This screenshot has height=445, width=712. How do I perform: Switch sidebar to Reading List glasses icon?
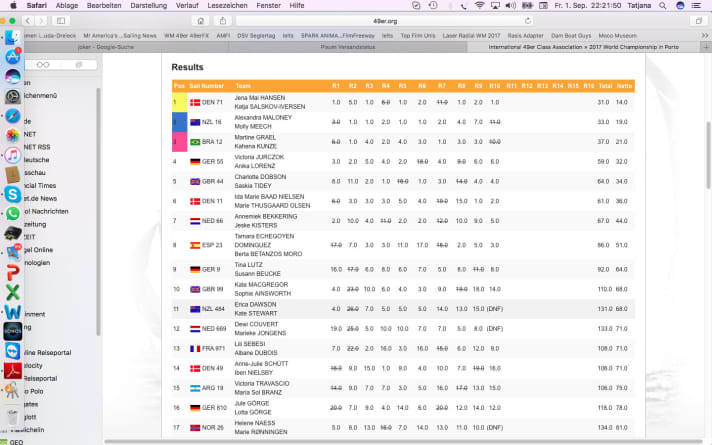43,64
